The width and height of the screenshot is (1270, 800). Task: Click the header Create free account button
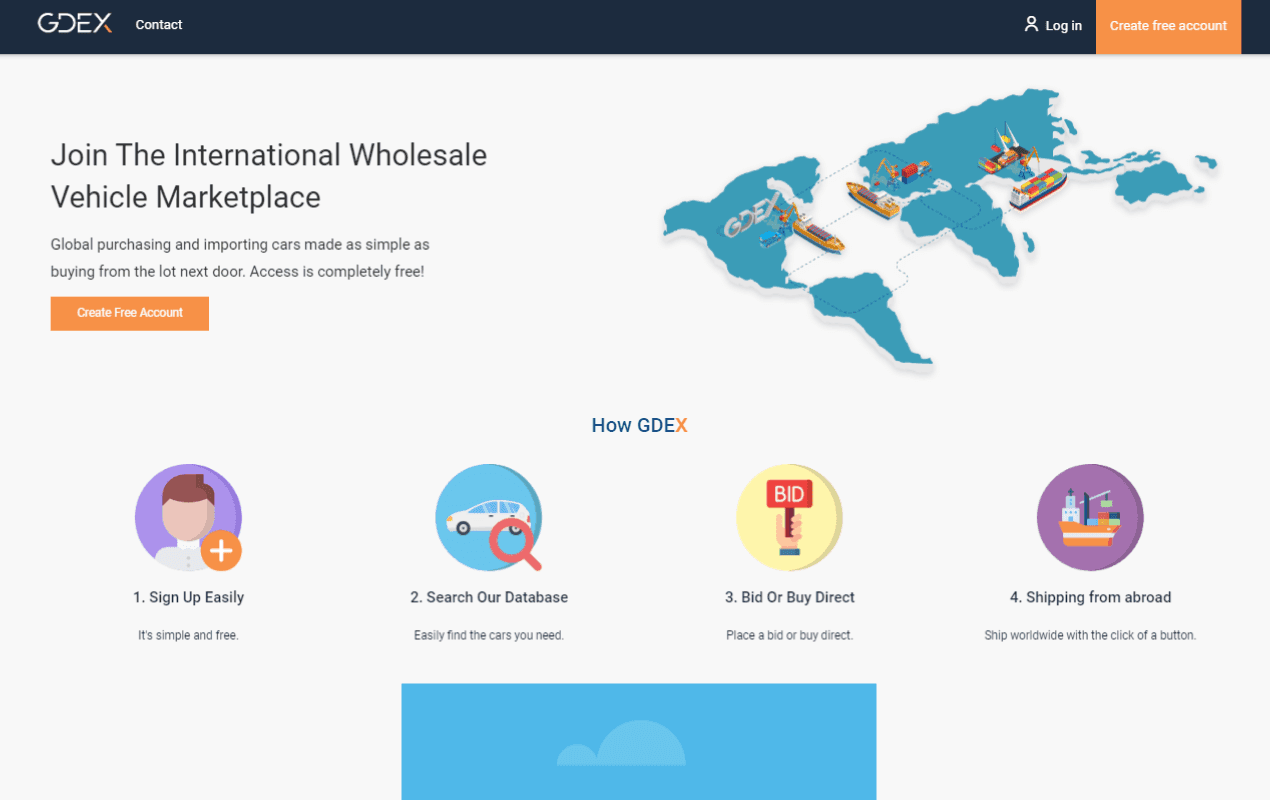(x=1168, y=27)
